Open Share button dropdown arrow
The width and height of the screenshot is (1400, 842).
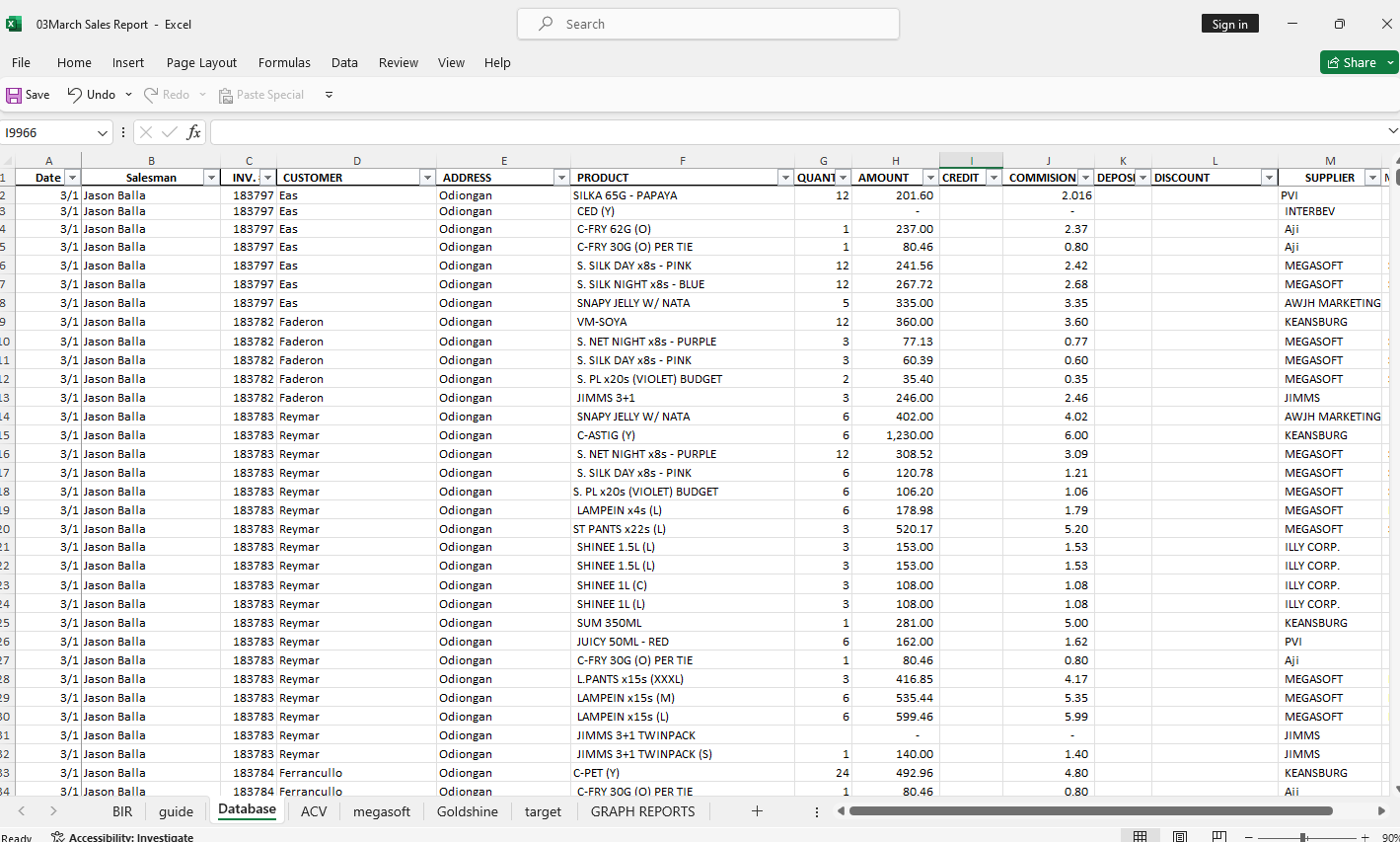coord(1391,62)
